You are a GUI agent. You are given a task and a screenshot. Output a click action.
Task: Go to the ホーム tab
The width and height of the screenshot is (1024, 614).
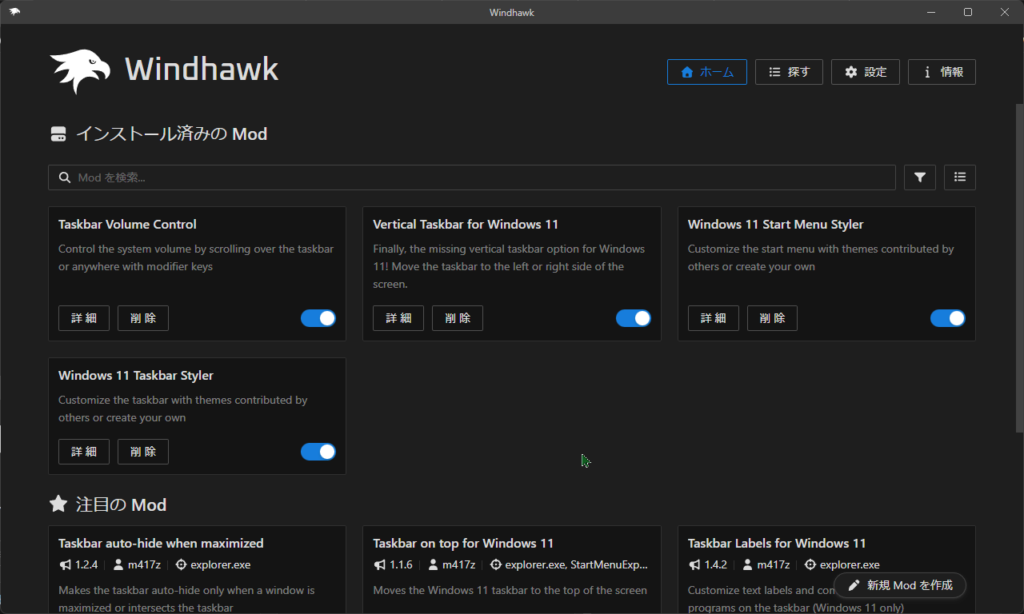(706, 72)
